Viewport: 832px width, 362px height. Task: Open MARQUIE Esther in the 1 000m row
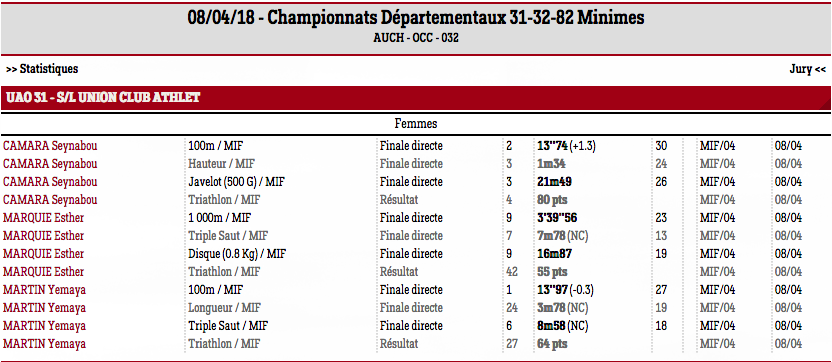coord(44,218)
